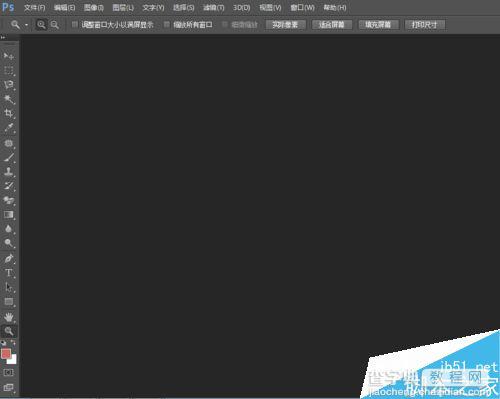Open the 视图(V) menu
Screen dimensions: 500x399
(x=270, y=7)
